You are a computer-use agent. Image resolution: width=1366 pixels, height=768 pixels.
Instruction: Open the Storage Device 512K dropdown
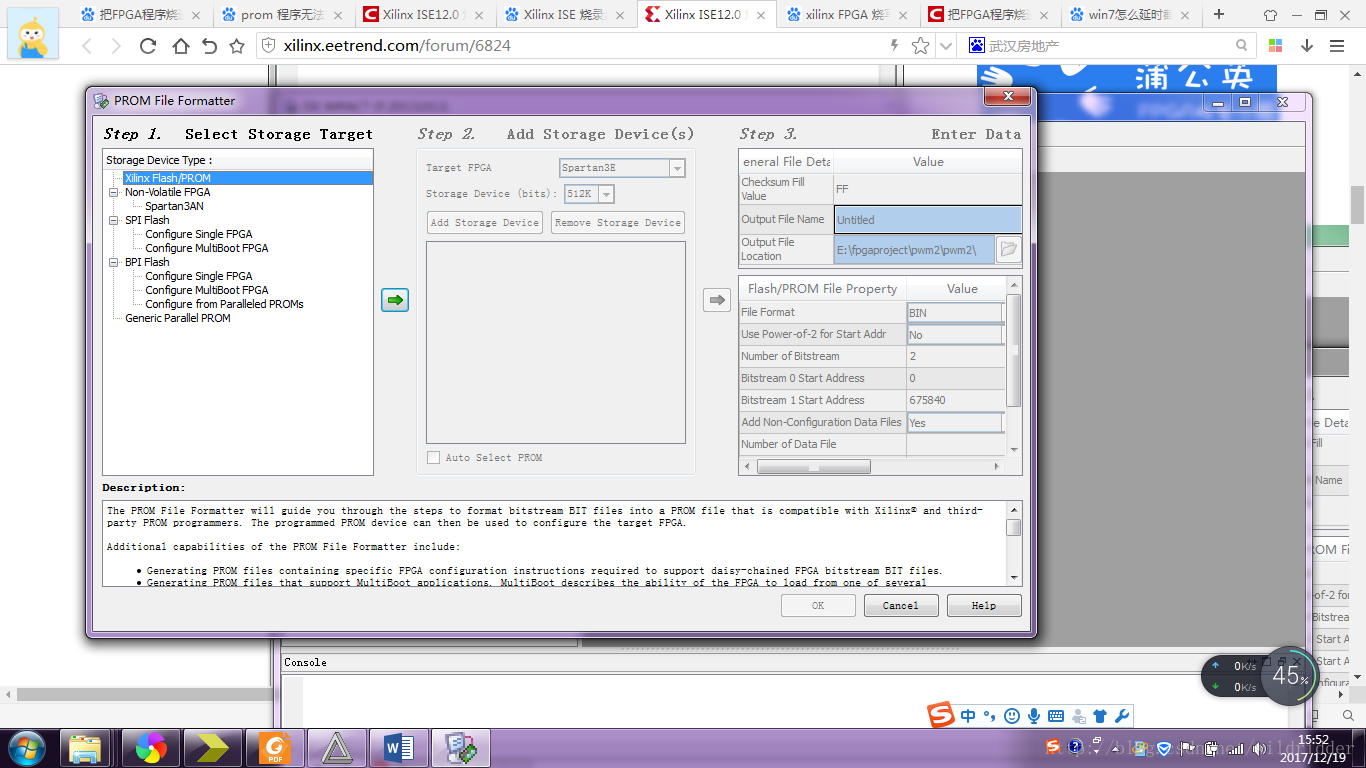pos(606,194)
